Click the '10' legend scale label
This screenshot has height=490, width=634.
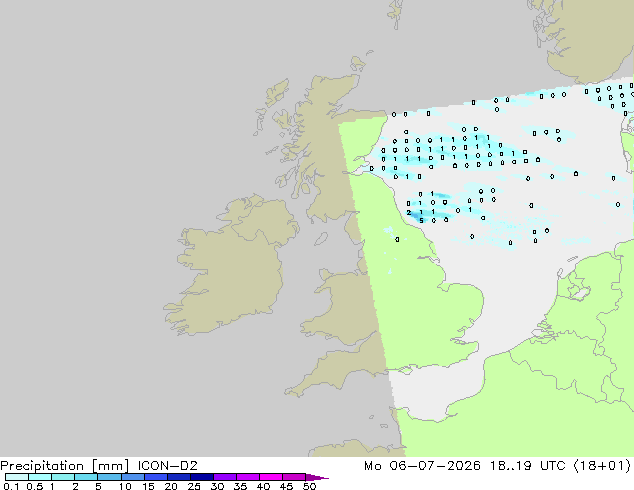point(125,486)
